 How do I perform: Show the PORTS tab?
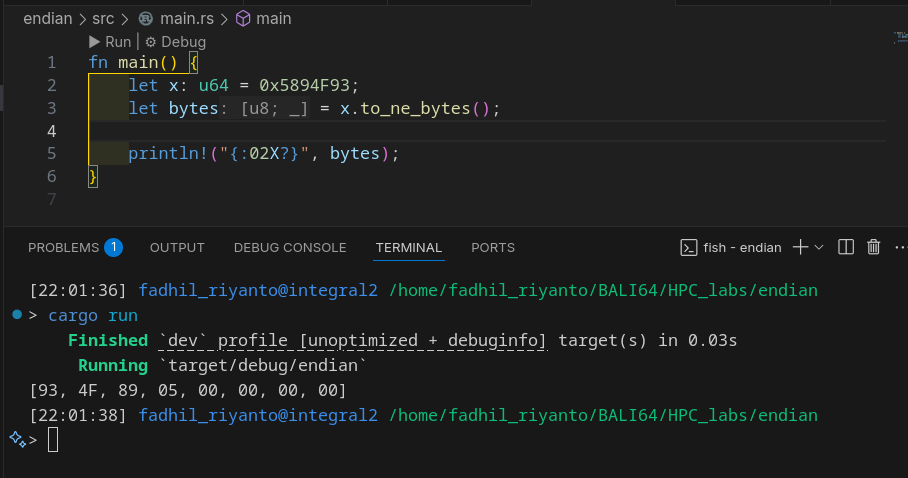click(x=493, y=247)
